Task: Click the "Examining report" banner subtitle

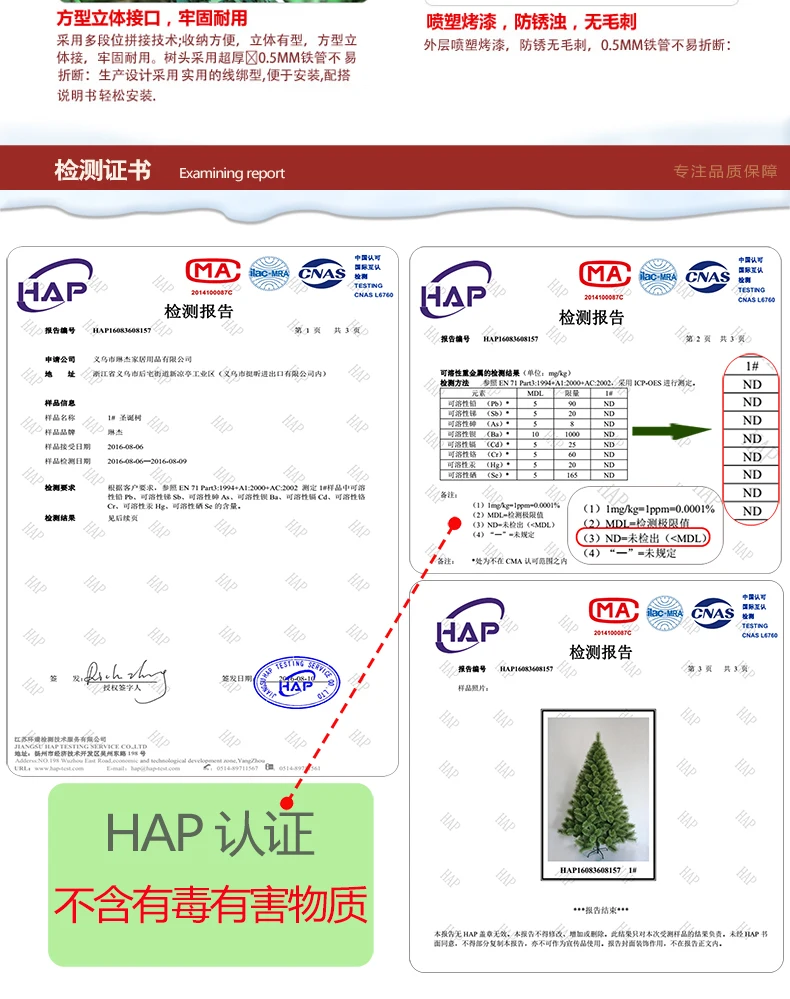Action: pos(232,173)
